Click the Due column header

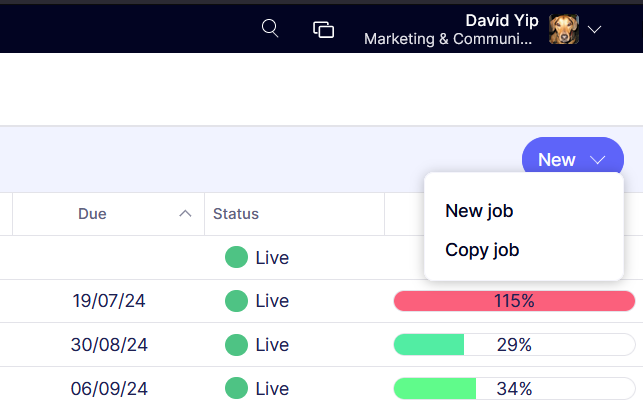[92, 213]
